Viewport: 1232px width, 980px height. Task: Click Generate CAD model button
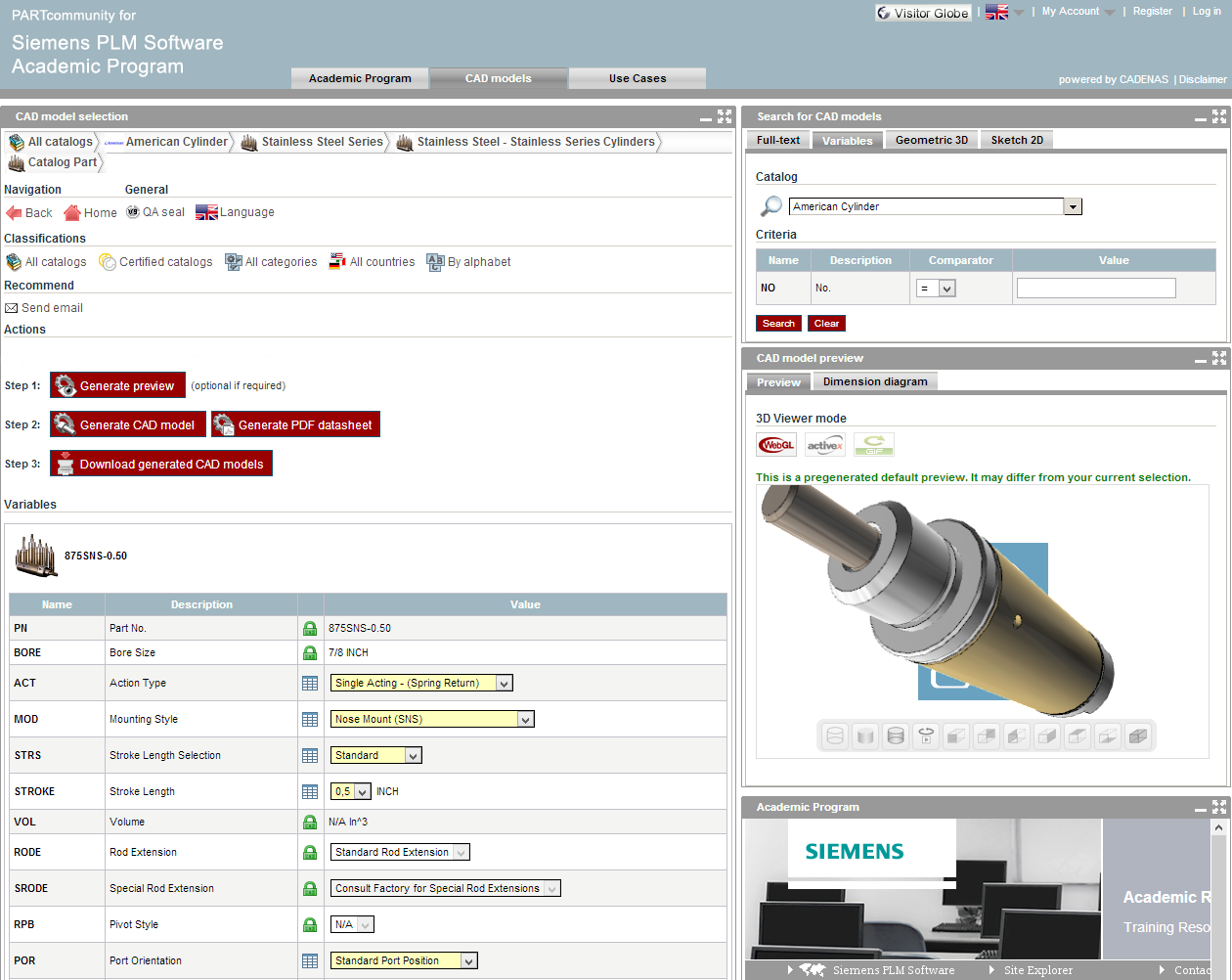point(128,425)
